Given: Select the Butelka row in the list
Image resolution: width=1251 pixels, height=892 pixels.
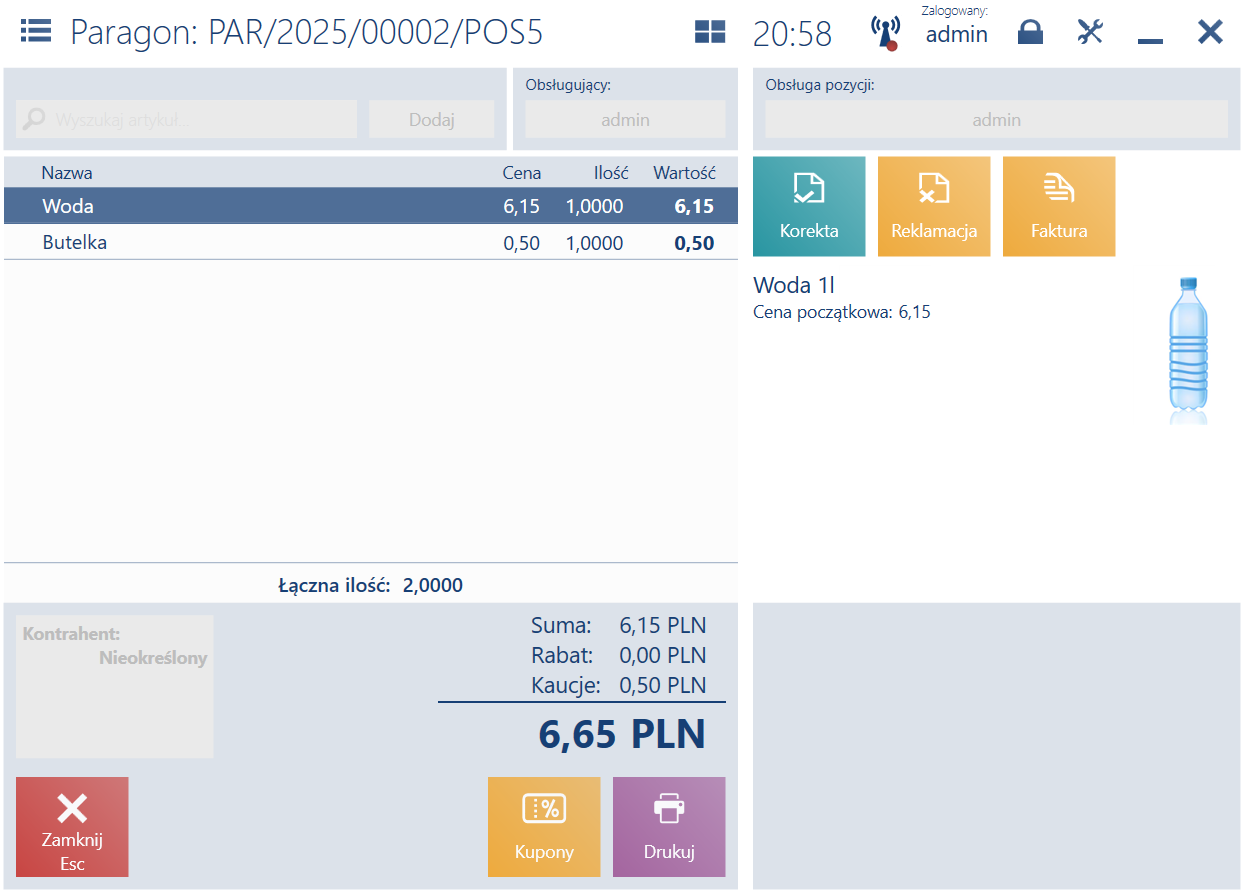Looking at the screenshot, I should (371, 242).
